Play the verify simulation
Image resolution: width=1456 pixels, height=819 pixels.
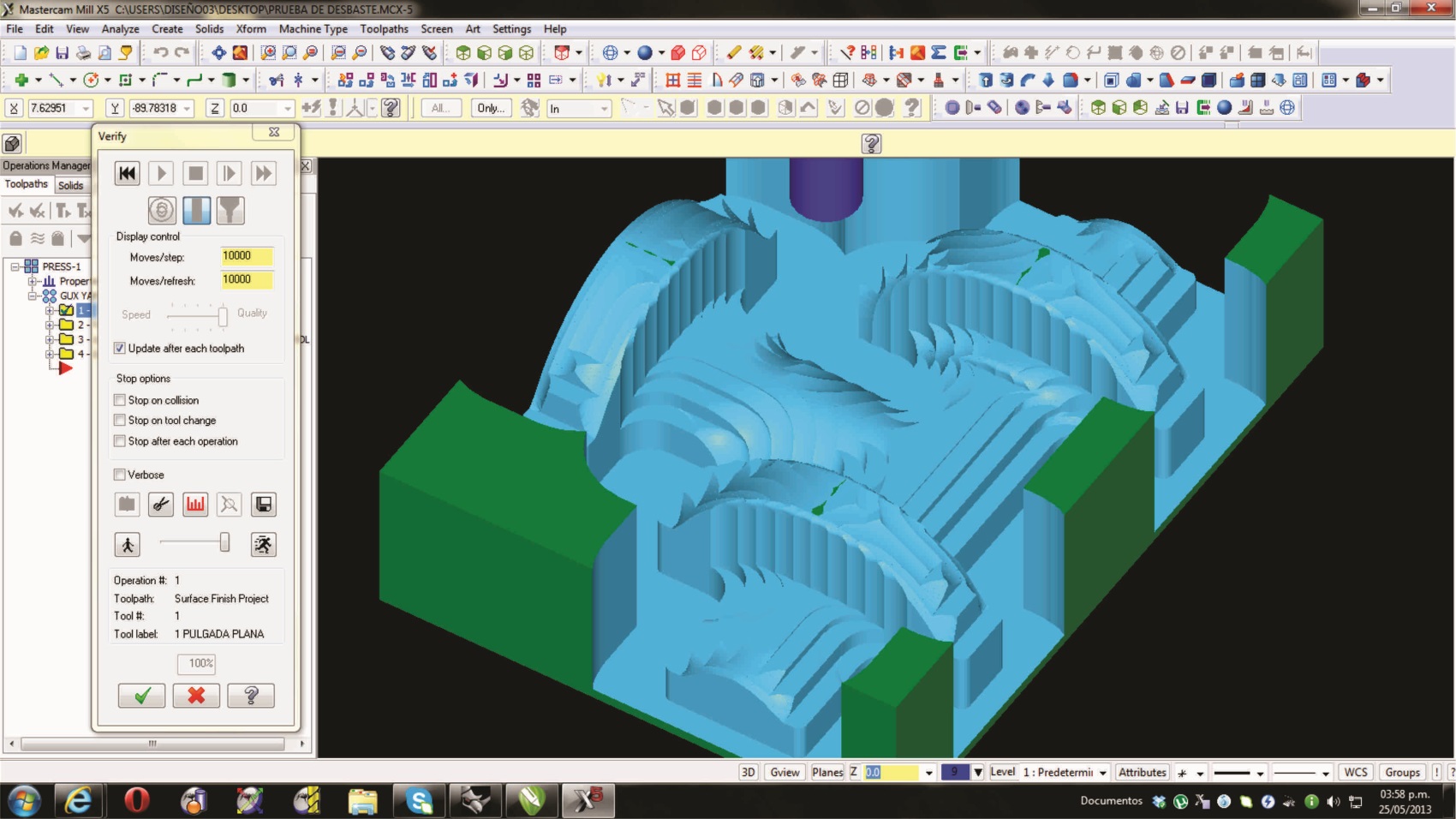(x=161, y=174)
